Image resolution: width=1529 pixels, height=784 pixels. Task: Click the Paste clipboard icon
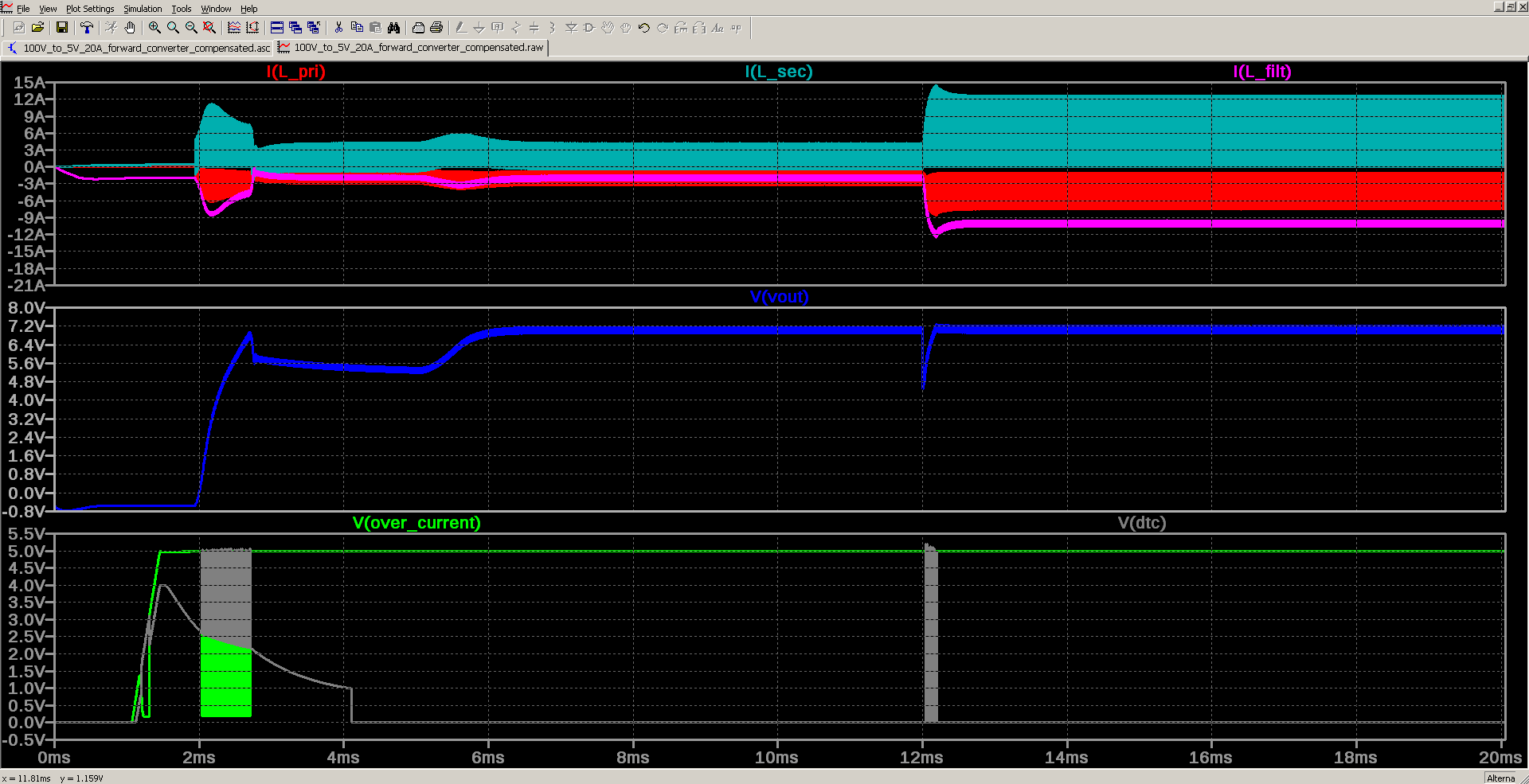pos(375,28)
